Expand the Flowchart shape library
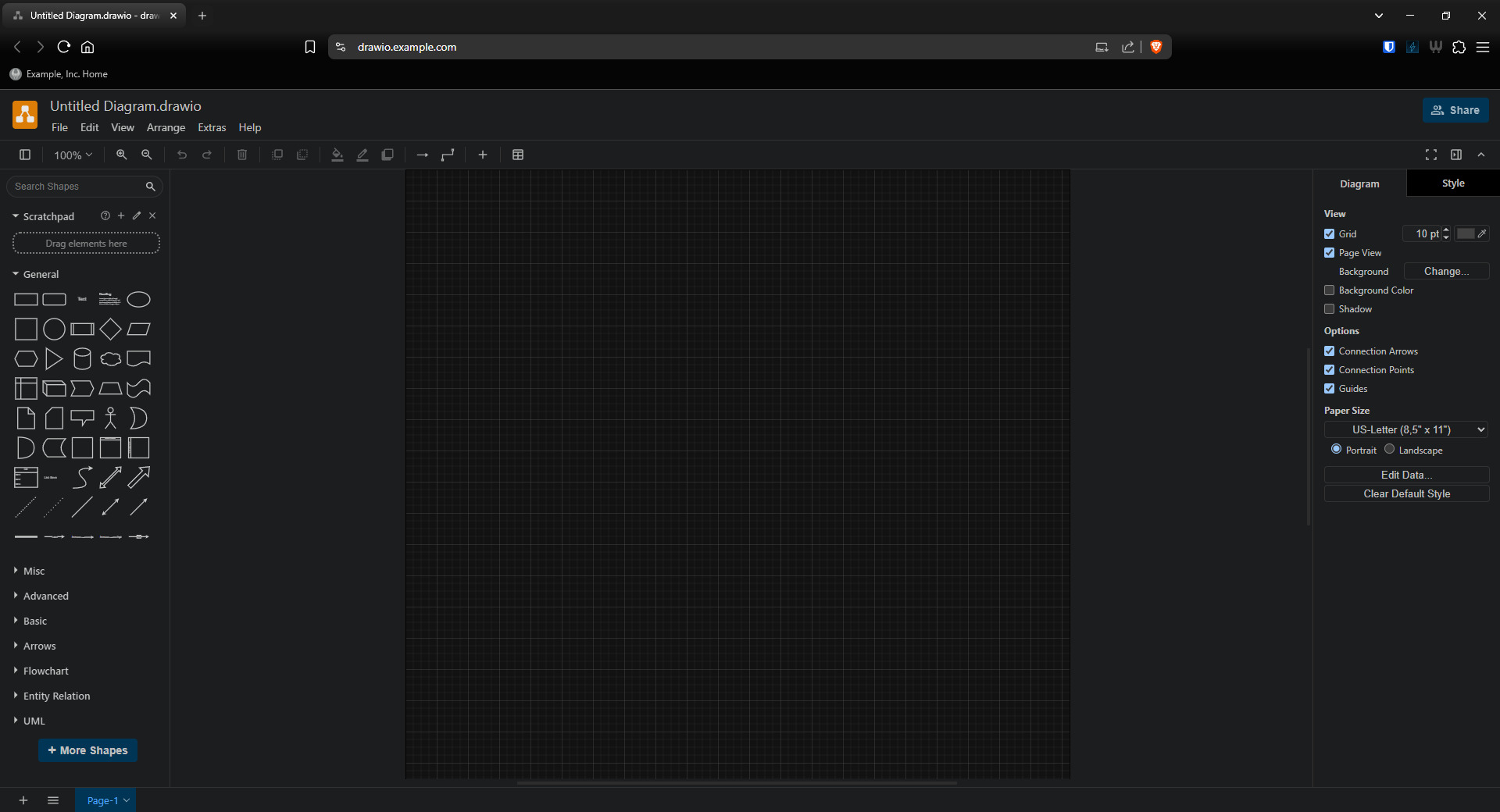The image size is (1500, 812). pos(45,671)
